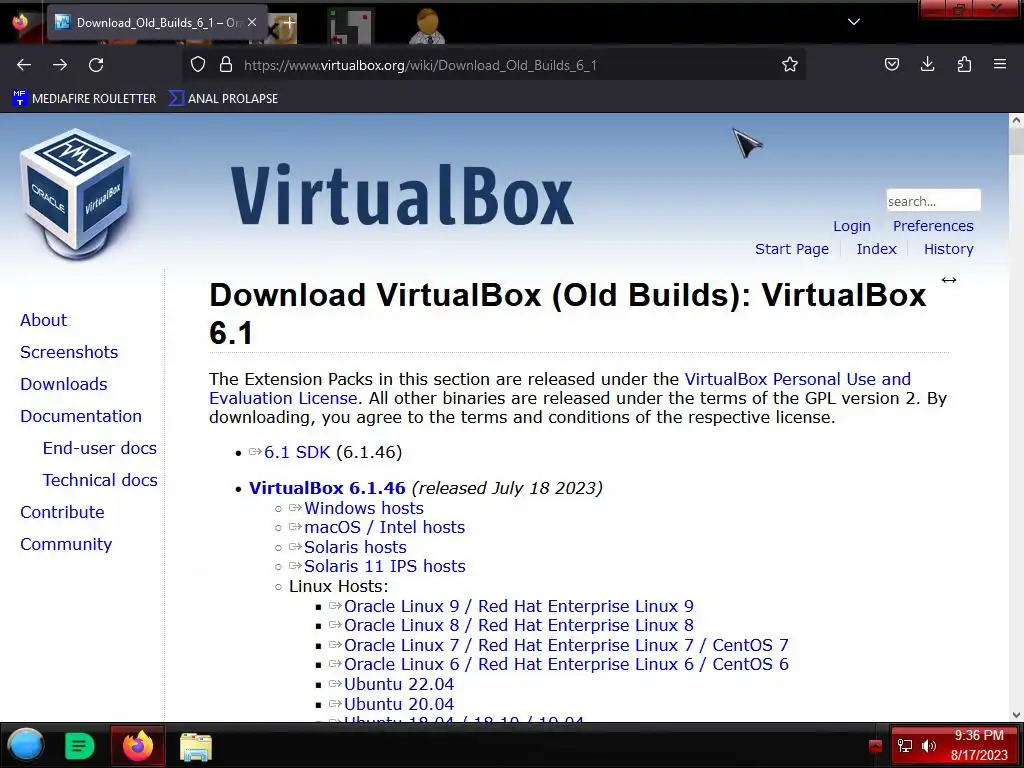This screenshot has width=1024, height=768.
Task: Show the Firefox downloads panel
Action: click(927, 65)
